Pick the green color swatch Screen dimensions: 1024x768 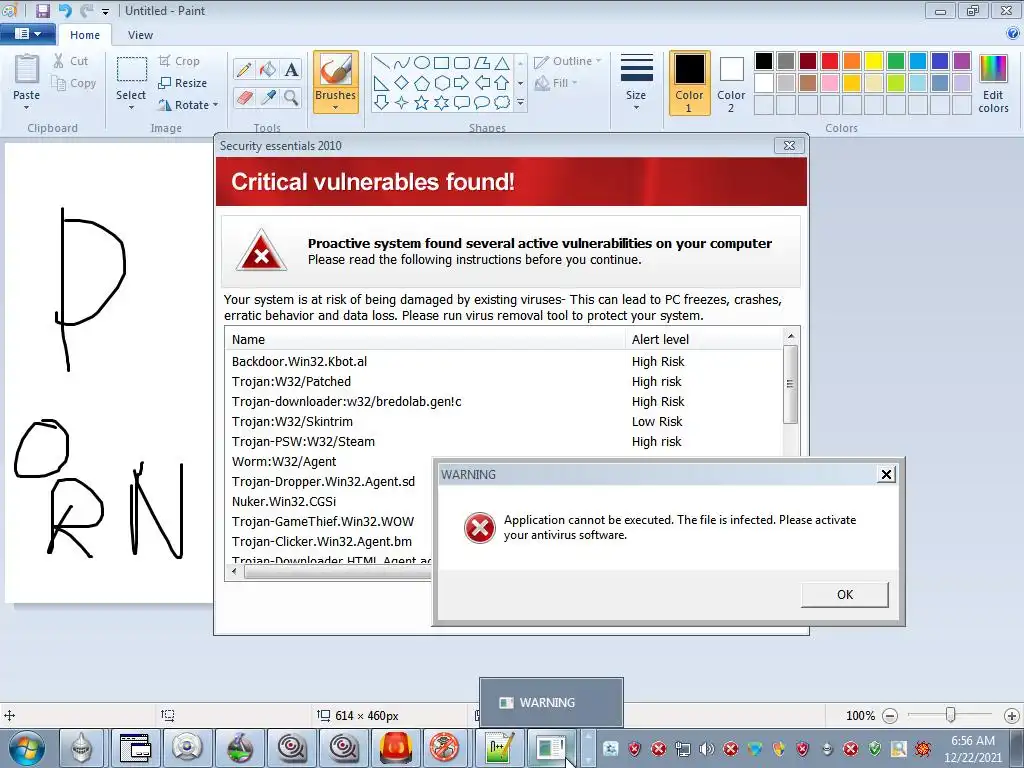896,61
